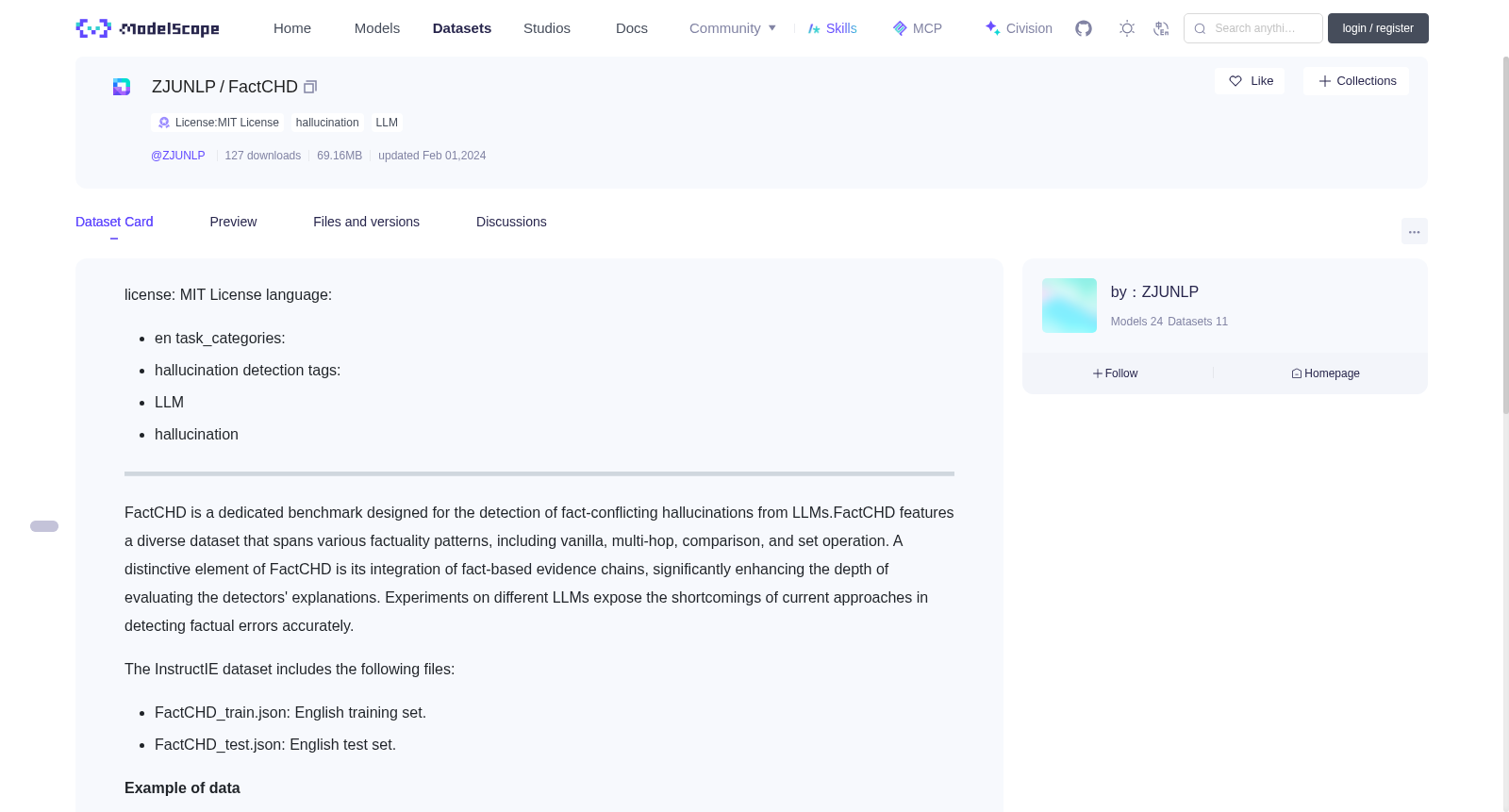Click the updated Feb 01,2024 text
This screenshot has width=1509, height=812.
click(x=432, y=156)
